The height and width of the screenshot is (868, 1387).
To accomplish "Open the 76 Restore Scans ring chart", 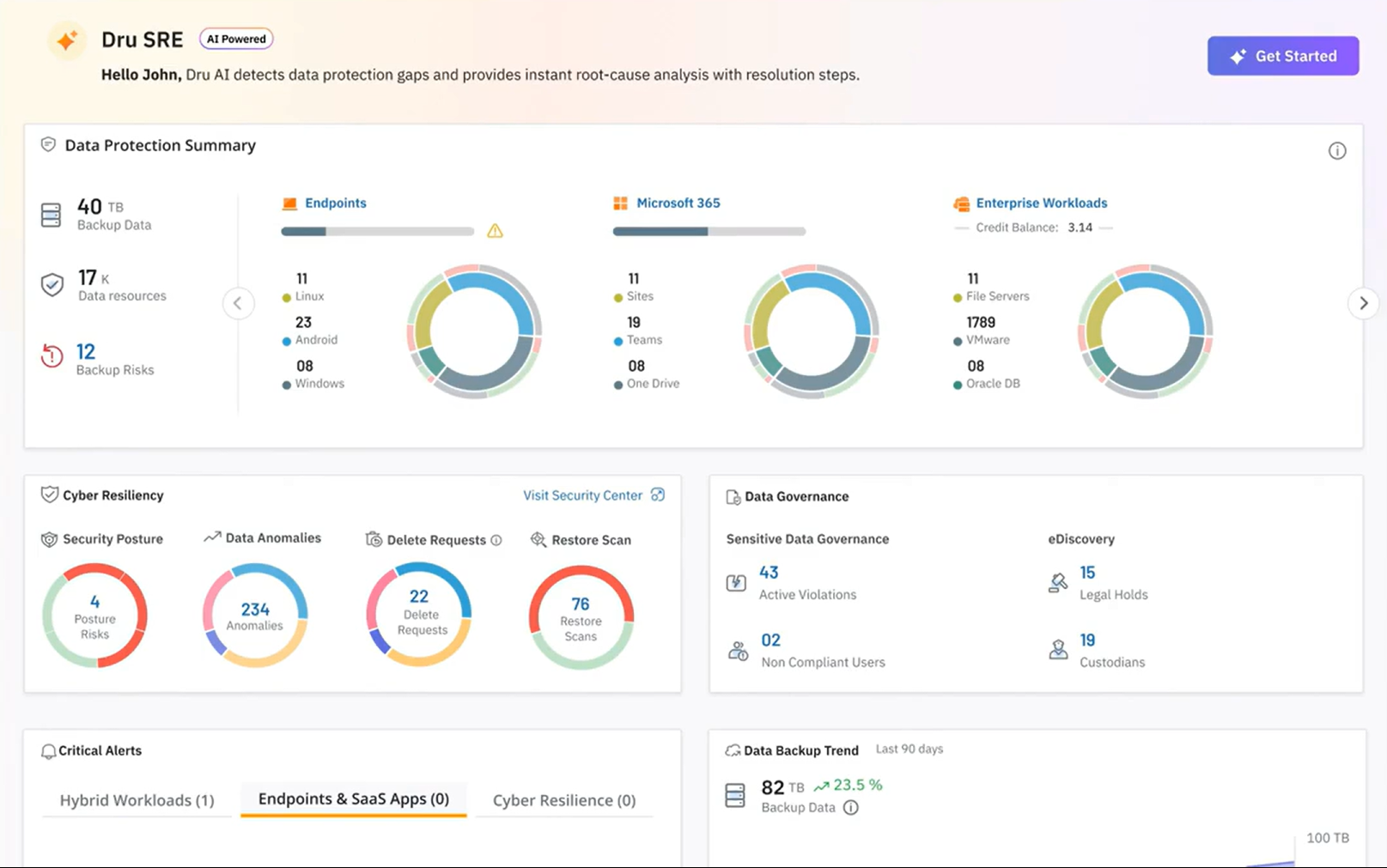I will (x=581, y=617).
